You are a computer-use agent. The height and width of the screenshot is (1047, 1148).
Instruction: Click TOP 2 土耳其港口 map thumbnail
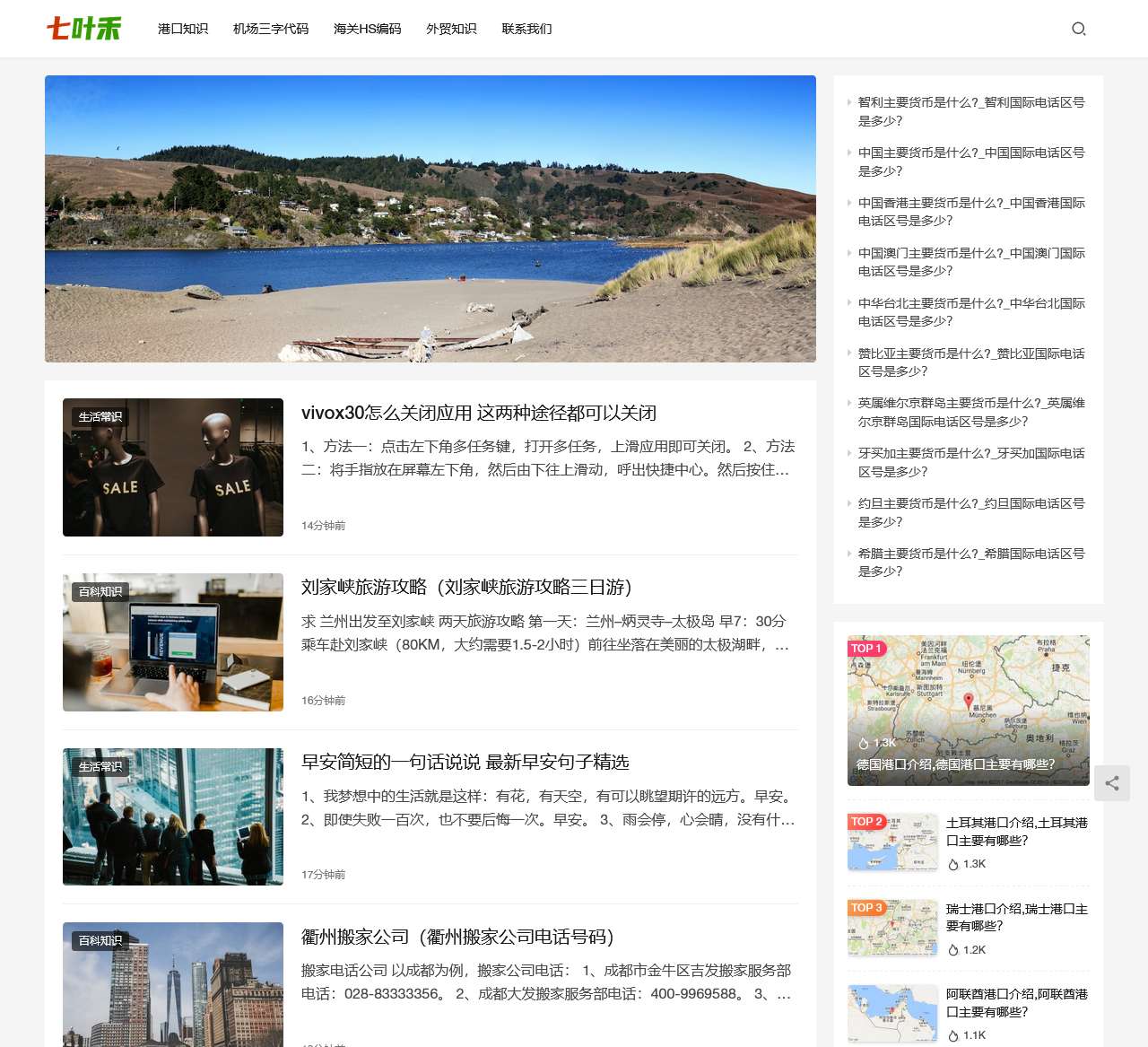(892, 842)
